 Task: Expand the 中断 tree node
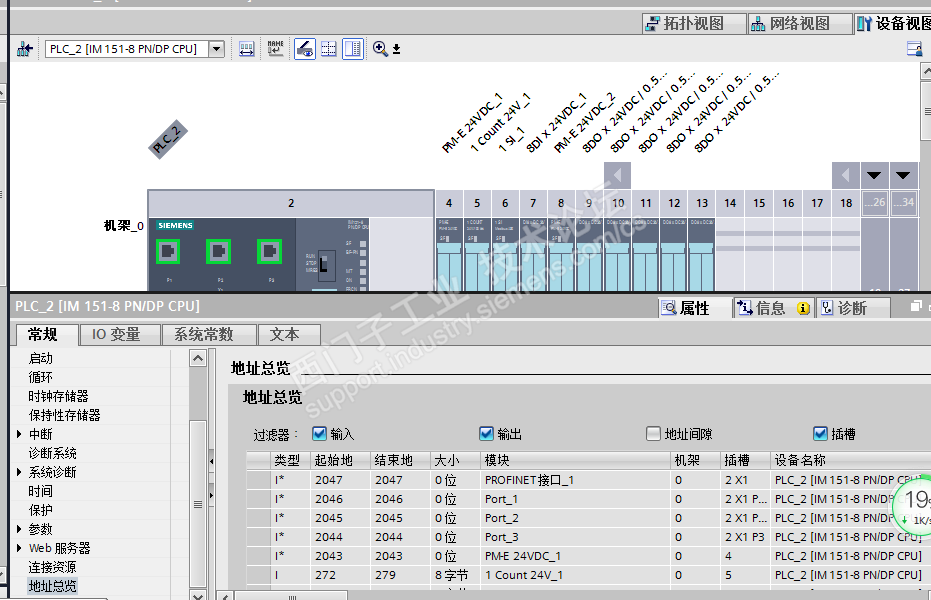tap(19, 434)
